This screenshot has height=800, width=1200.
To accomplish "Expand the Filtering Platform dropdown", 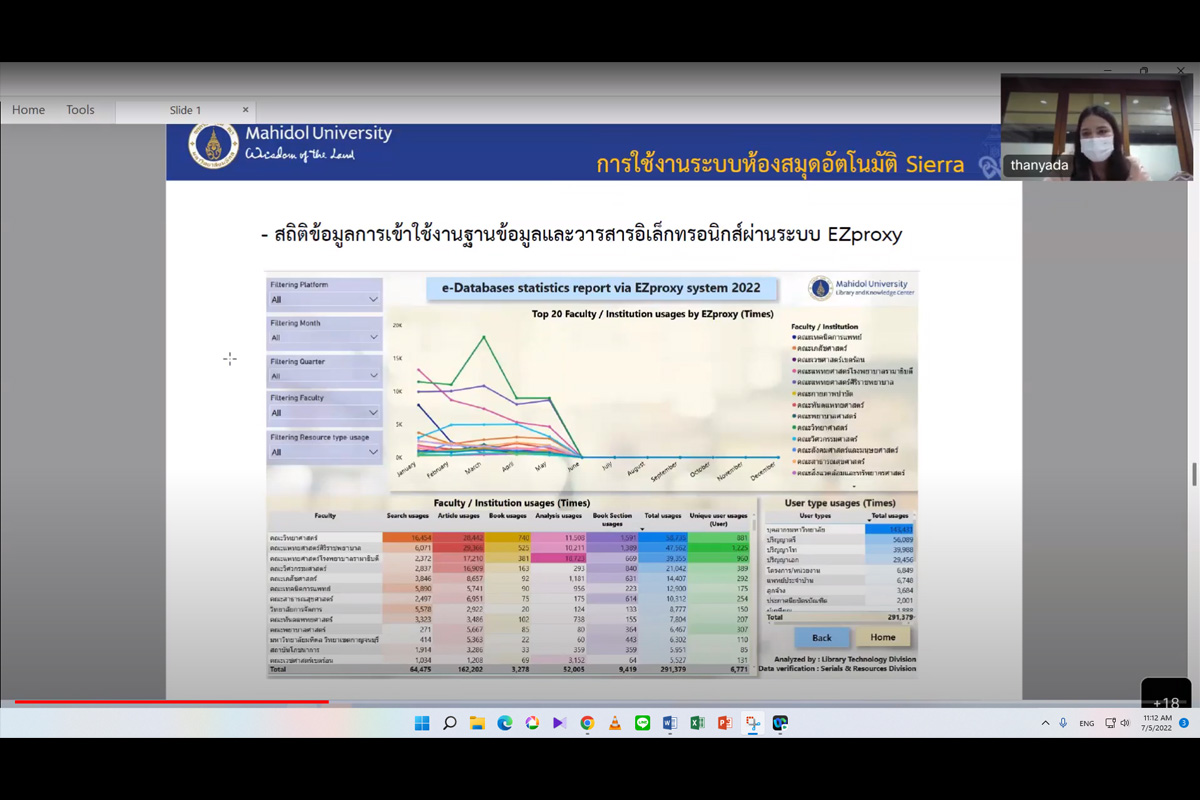I will (324, 299).
